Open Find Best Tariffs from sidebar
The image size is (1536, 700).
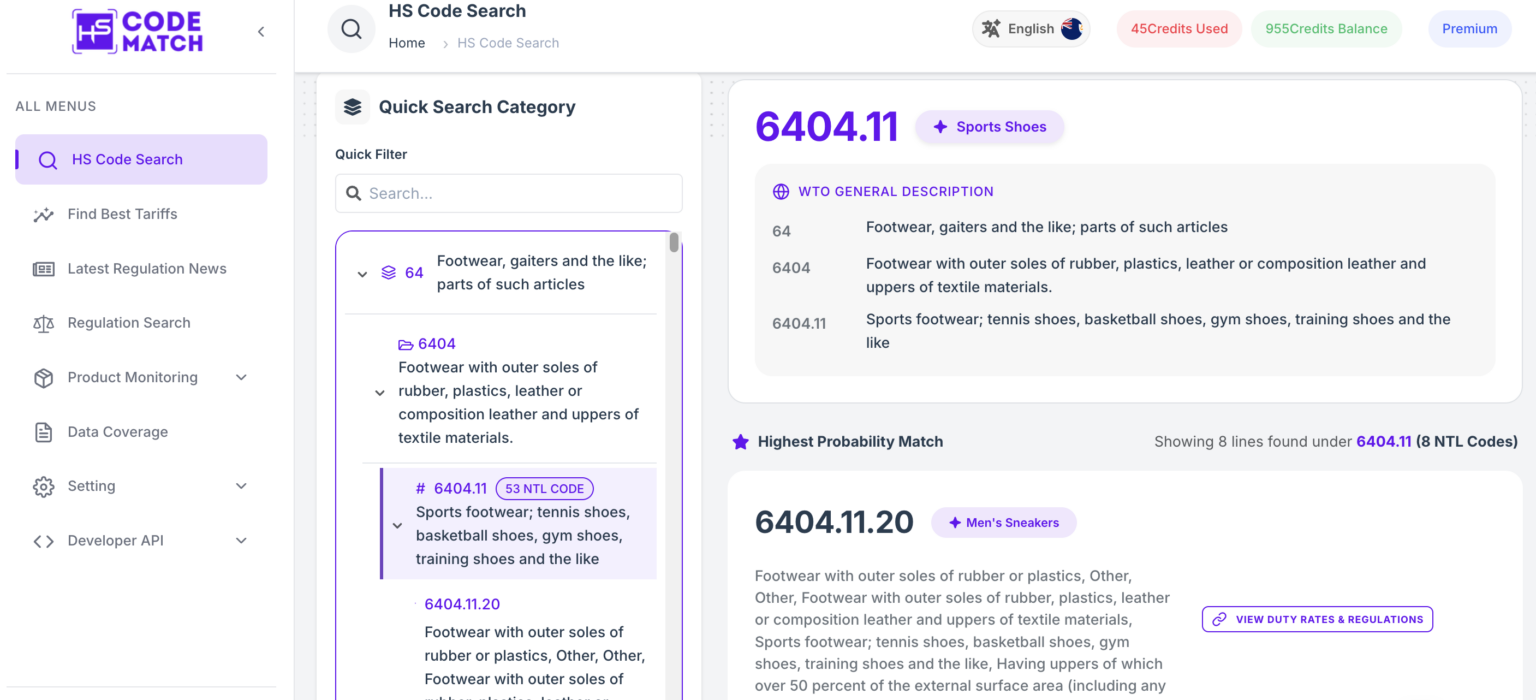pos(122,214)
